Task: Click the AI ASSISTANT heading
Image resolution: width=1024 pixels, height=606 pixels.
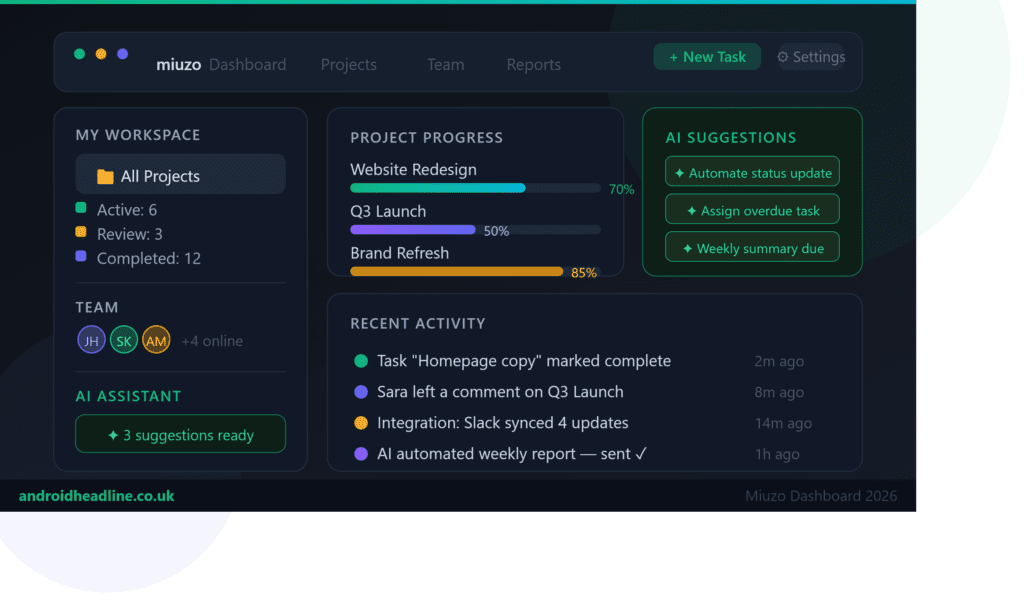Action: (129, 396)
